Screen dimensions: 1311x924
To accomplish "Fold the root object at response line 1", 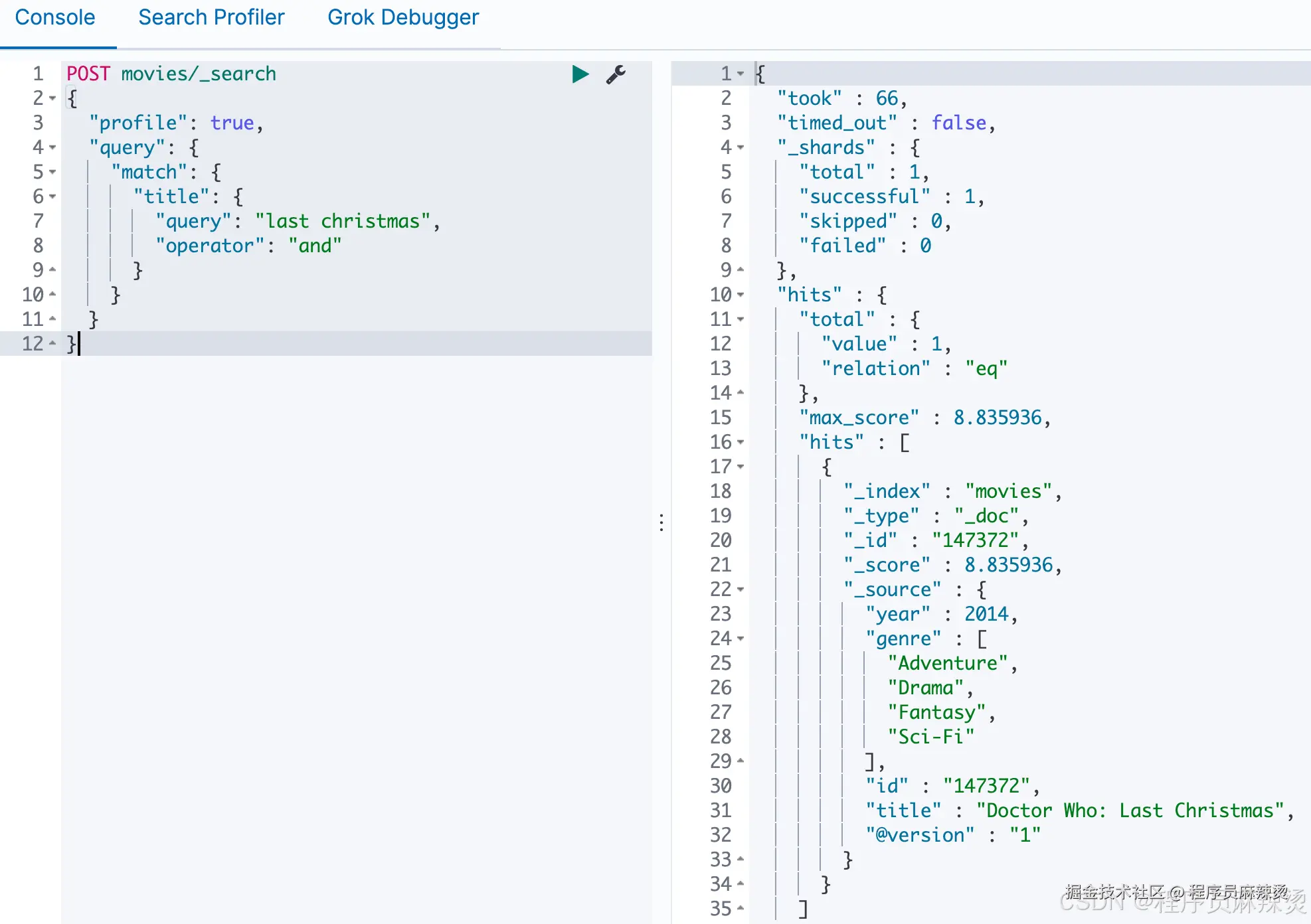I will point(741,74).
